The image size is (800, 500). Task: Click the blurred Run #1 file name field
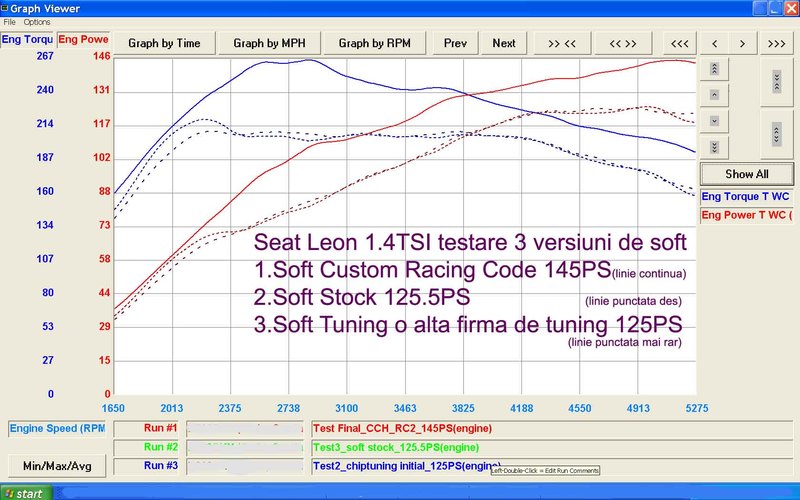click(245, 429)
